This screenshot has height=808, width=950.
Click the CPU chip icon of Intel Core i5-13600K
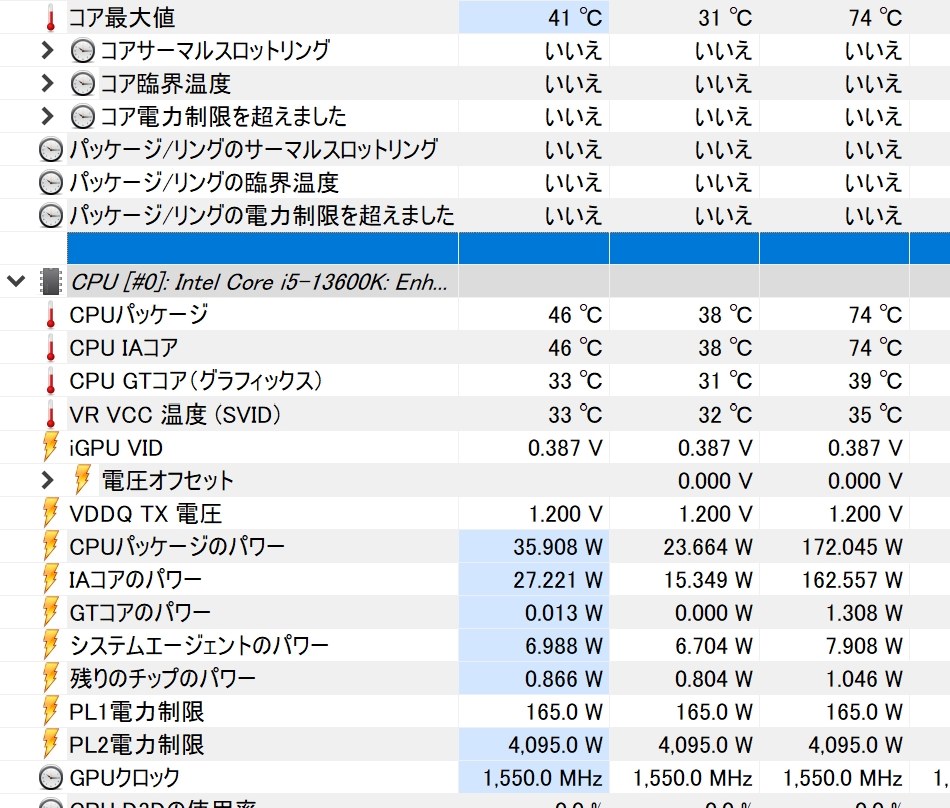pos(51,282)
